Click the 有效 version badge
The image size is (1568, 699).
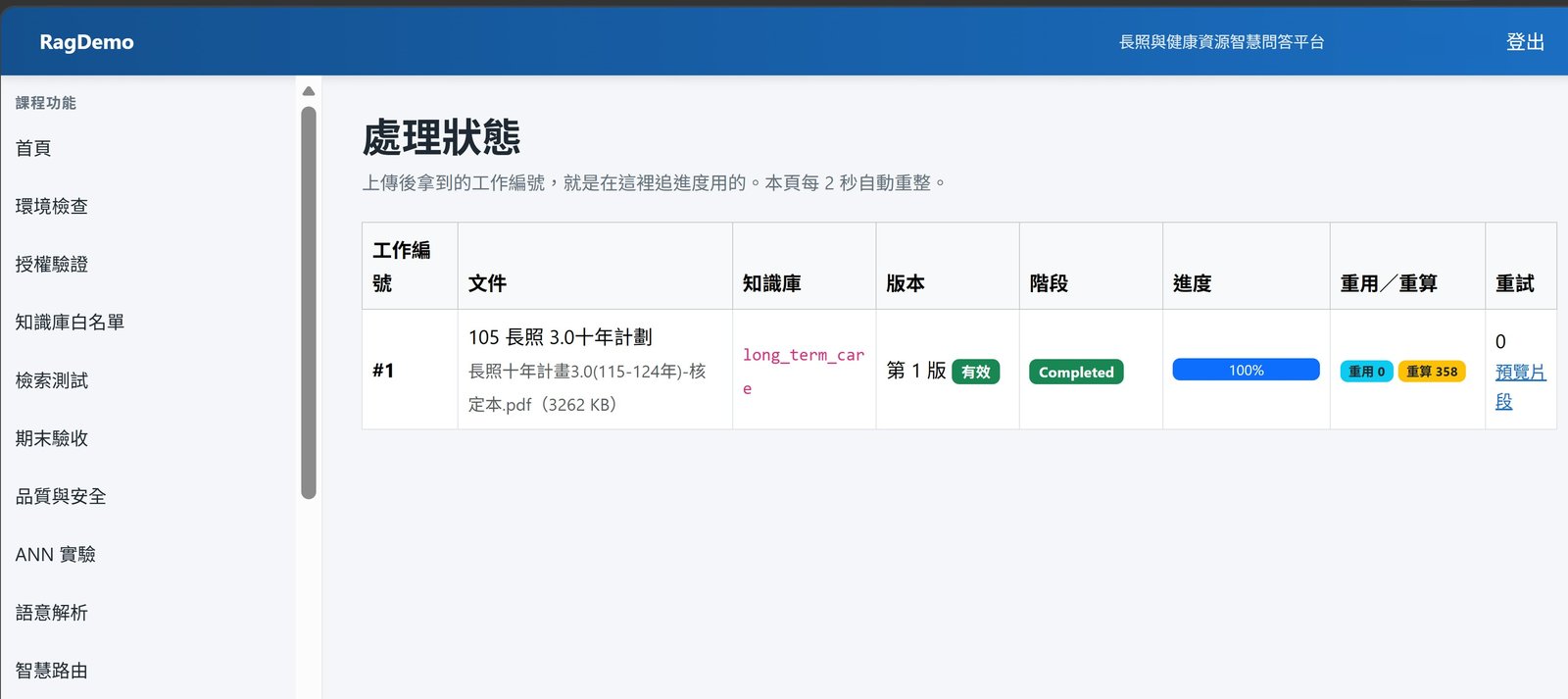click(x=975, y=372)
